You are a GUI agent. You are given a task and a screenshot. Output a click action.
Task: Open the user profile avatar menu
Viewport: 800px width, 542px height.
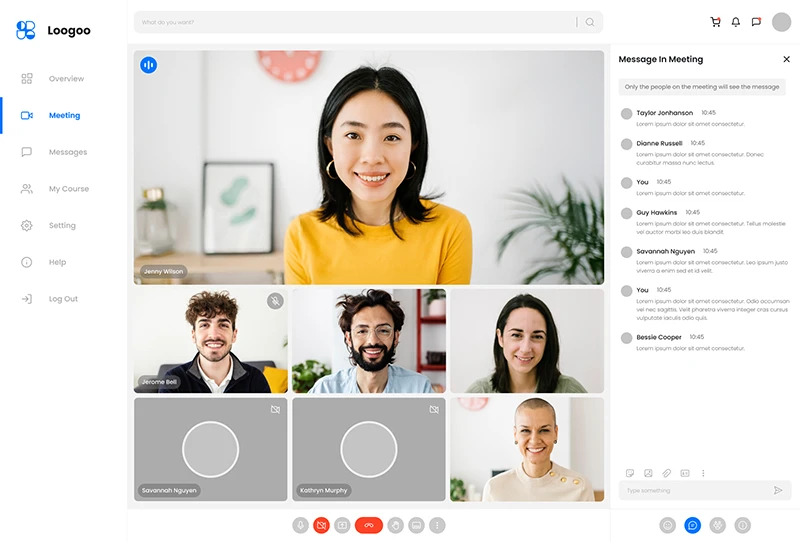[781, 22]
